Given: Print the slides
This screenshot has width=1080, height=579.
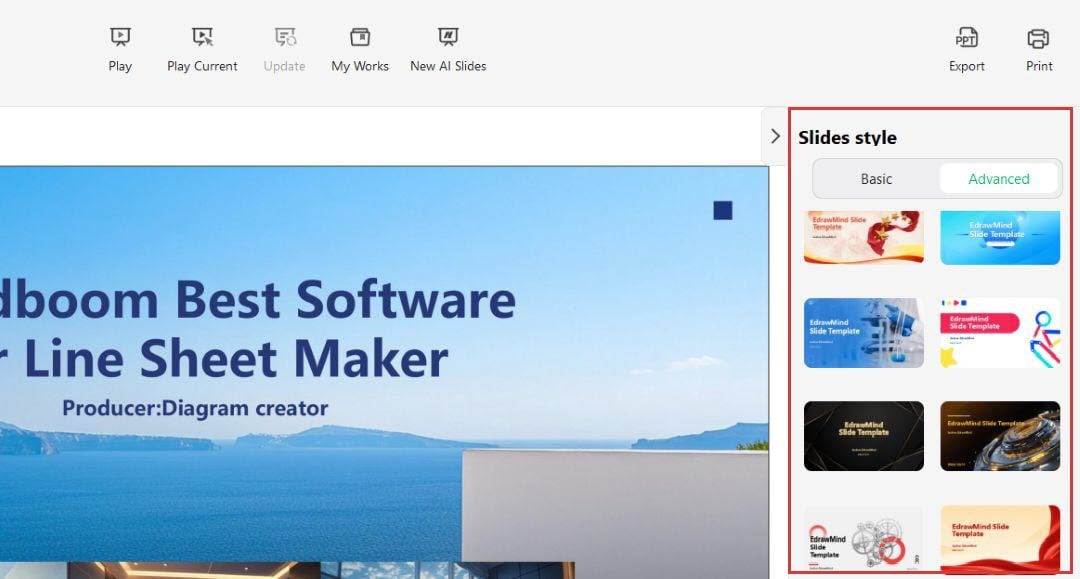Looking at the screenshot, I should pyautogui.click(x=1039, y=50).
